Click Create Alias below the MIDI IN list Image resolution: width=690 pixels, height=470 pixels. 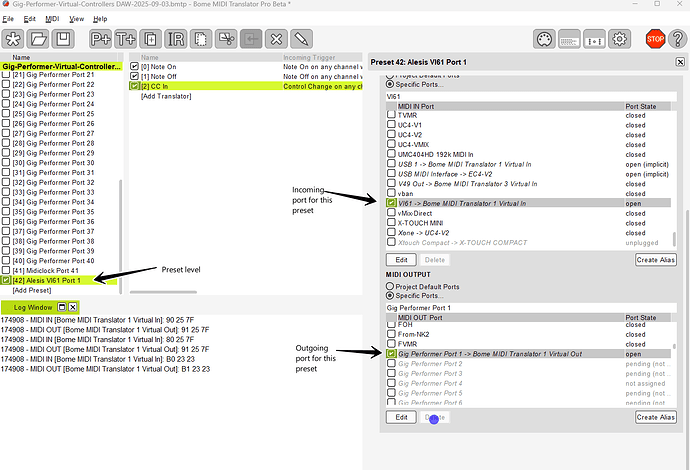(x=655, y=260)
